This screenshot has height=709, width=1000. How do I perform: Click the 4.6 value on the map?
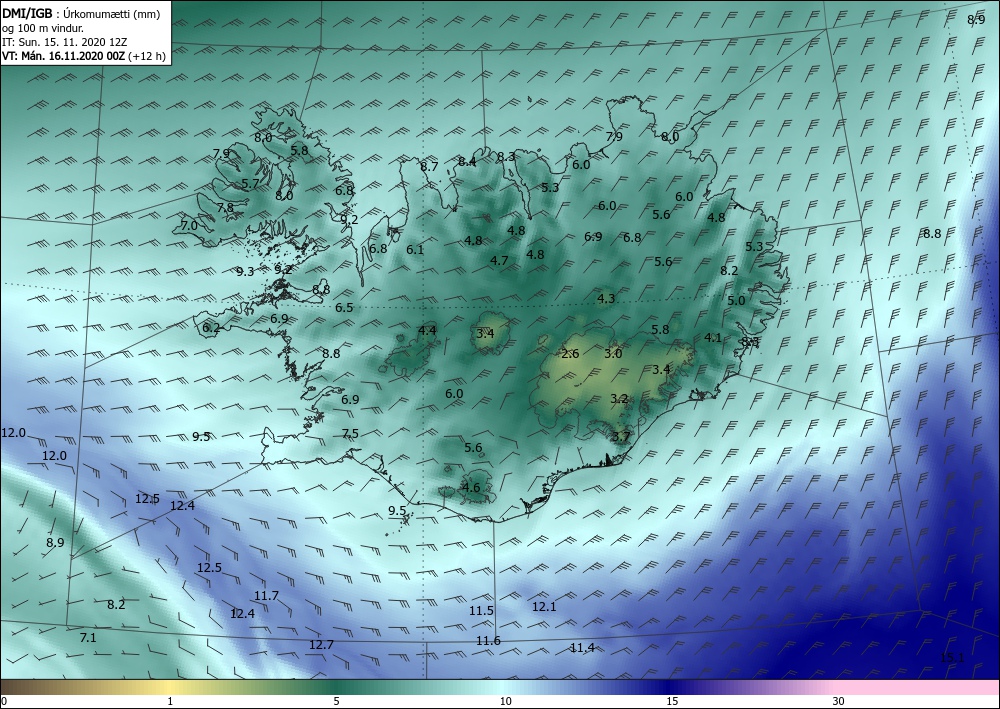(x=471, y=488)
